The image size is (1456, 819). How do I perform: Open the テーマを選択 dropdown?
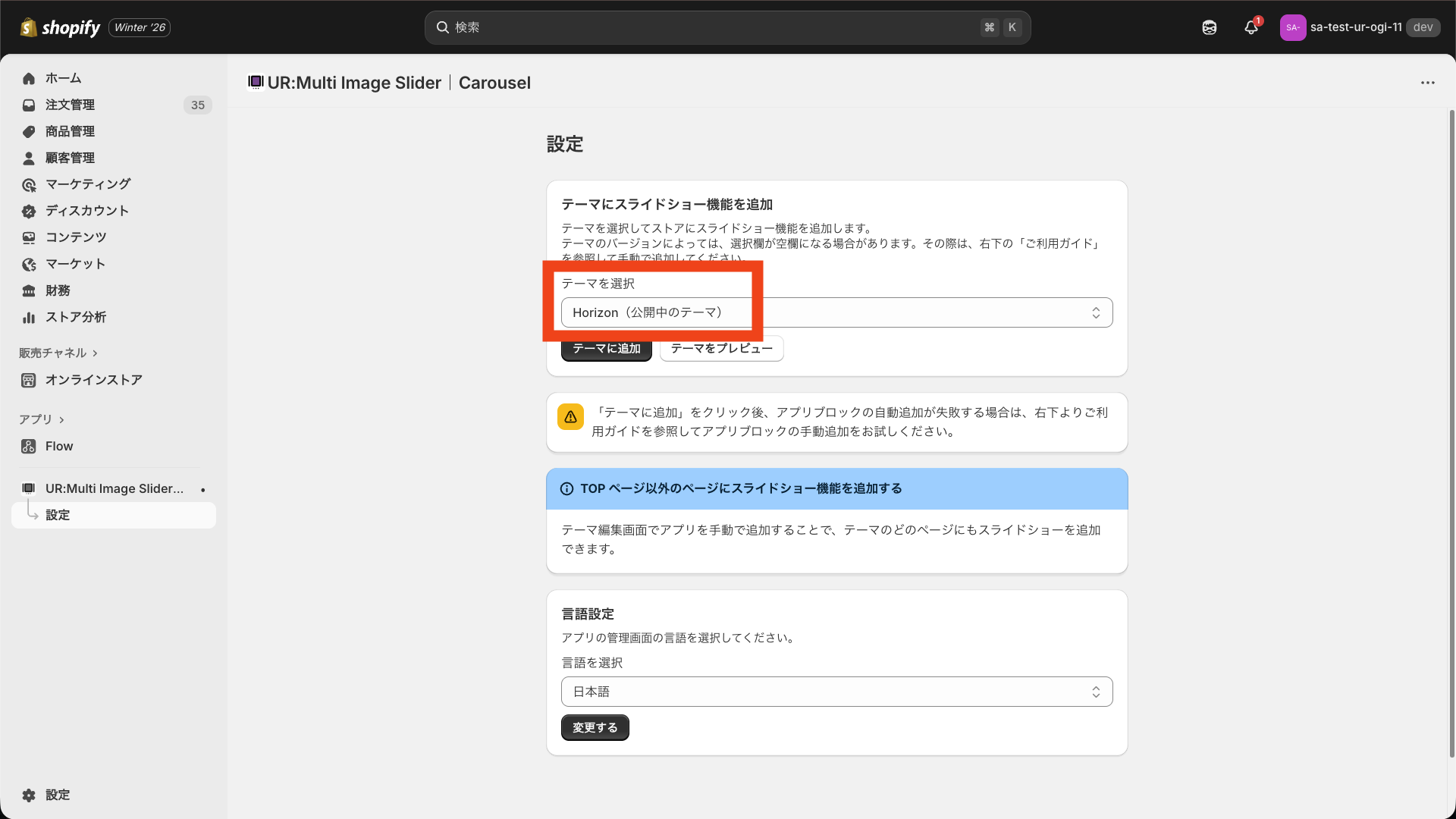point(836,312)
